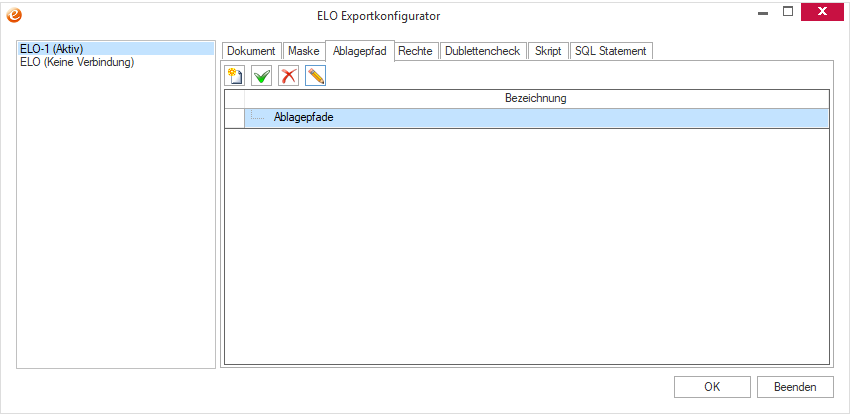Maximize the ELO Exportkonfigurator window
The image size is (850, 414).
[x=787, y=12]
